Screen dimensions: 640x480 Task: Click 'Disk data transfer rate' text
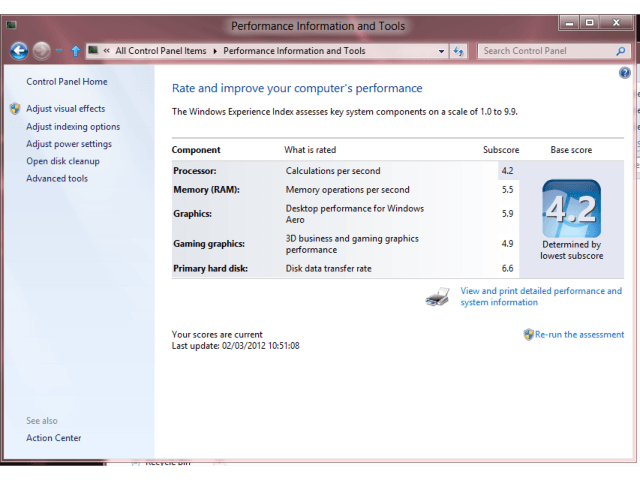pos(329,269)
